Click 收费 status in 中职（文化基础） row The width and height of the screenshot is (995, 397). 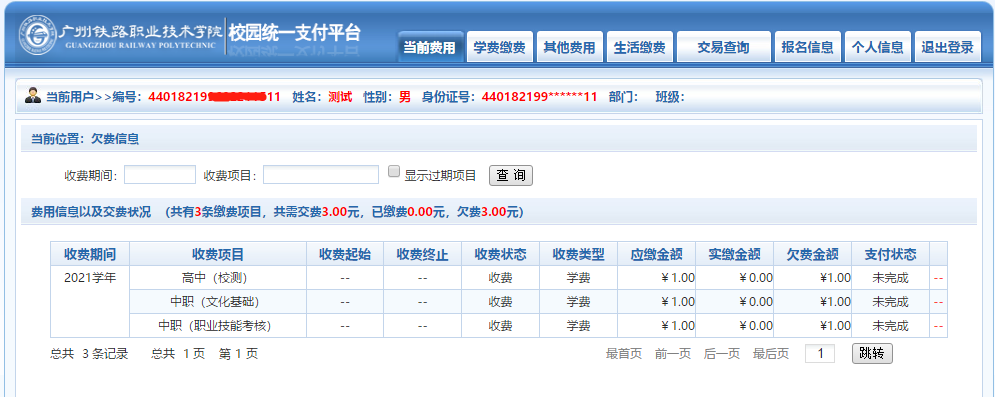pyautogui.click(x=500, y=302)
